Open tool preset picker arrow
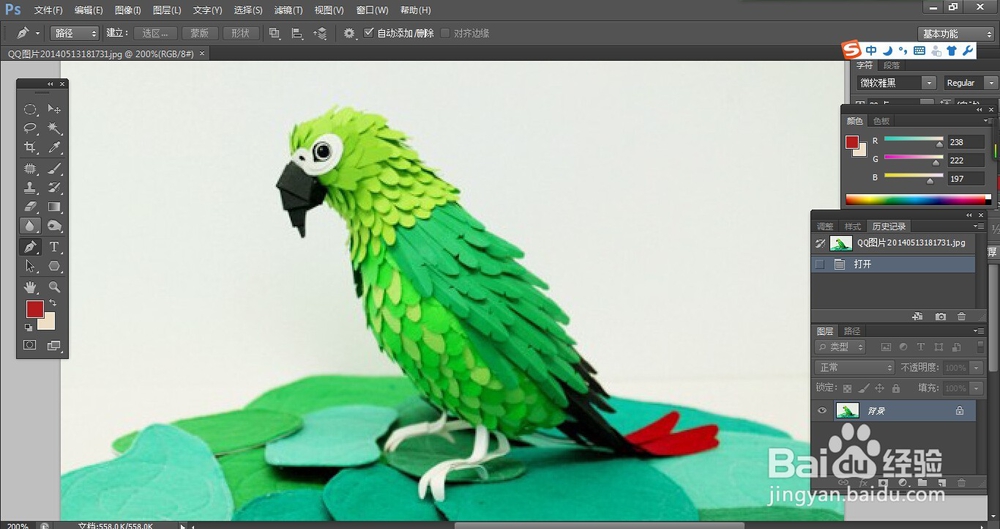1000x529 pixels. click(x=37, y=33)
